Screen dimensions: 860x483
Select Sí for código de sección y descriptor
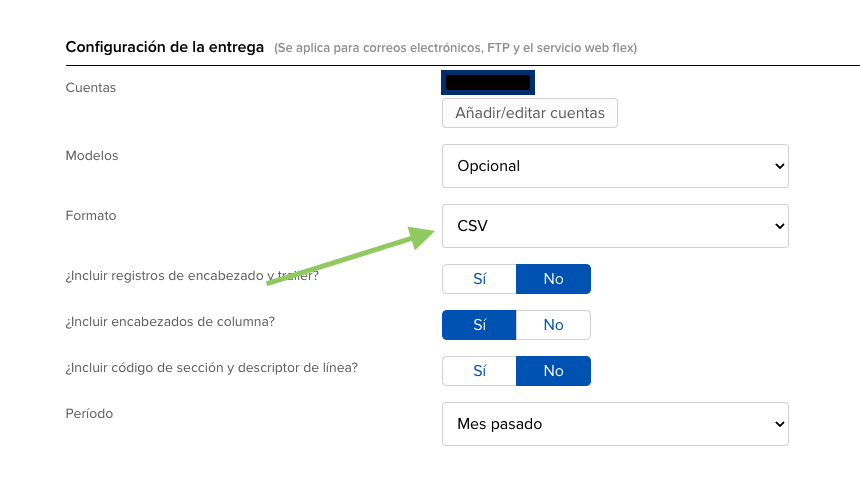(479, 371)
